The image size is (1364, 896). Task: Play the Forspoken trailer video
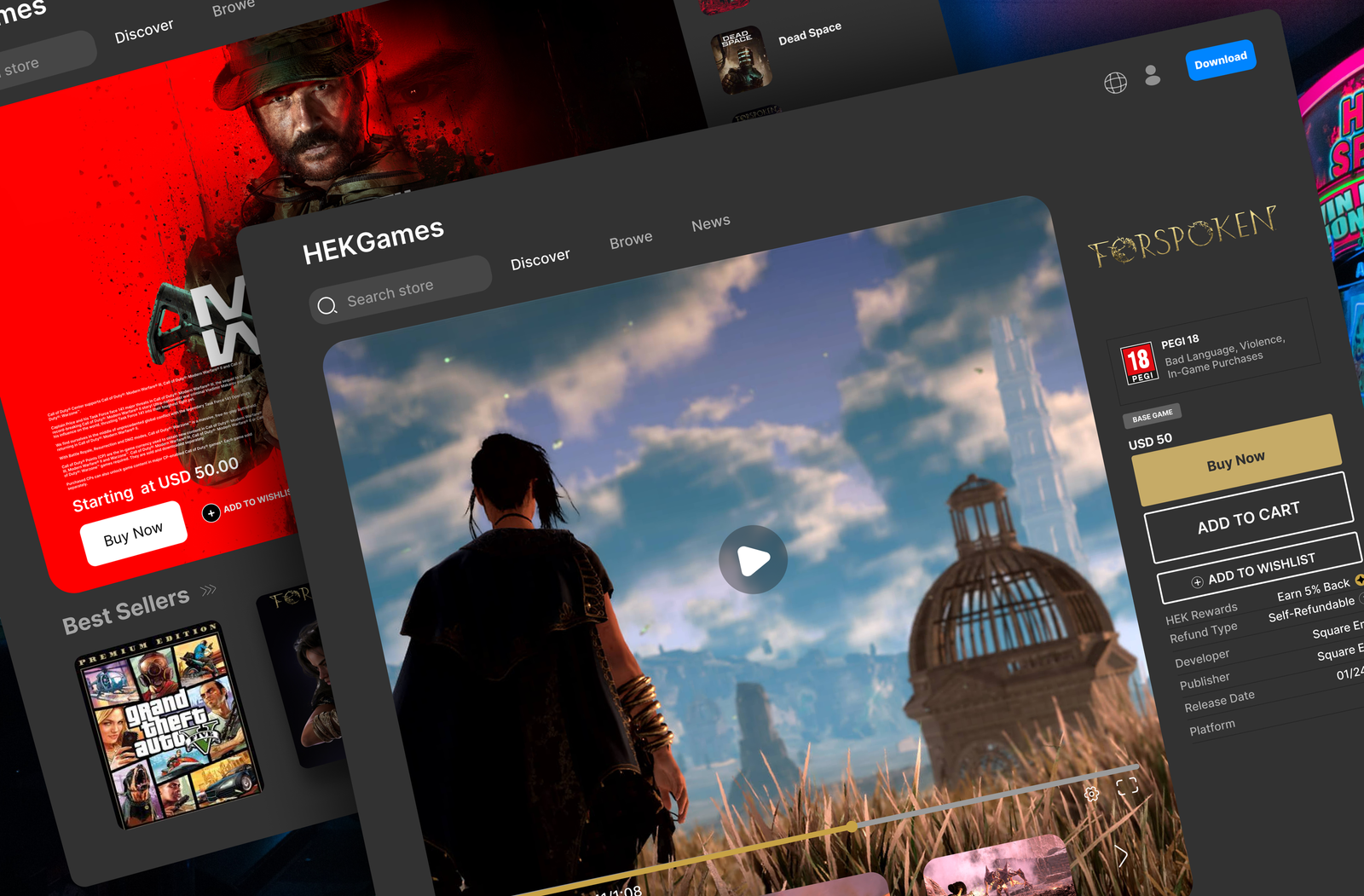[753, 560]
